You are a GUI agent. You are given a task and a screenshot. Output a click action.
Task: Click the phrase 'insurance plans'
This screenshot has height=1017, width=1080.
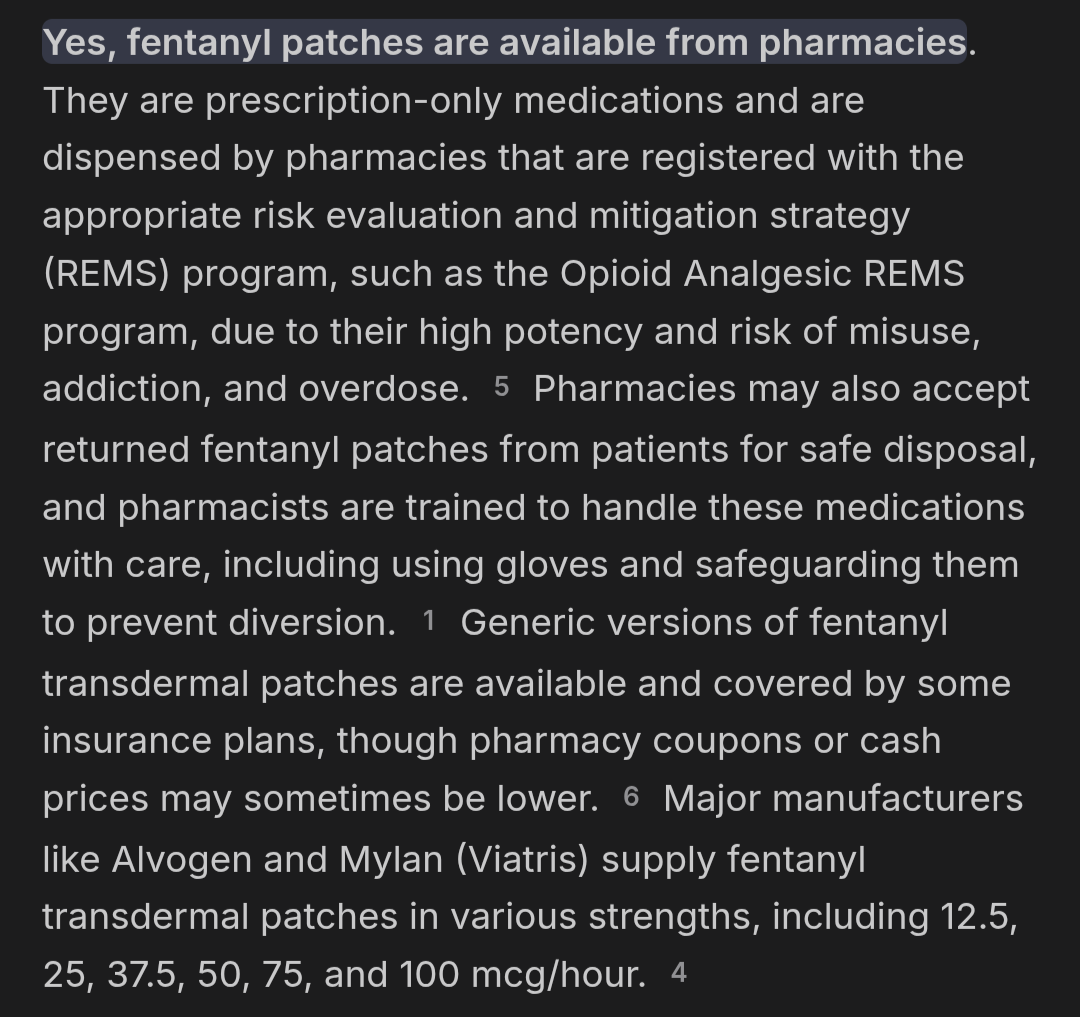coord(183,742)
